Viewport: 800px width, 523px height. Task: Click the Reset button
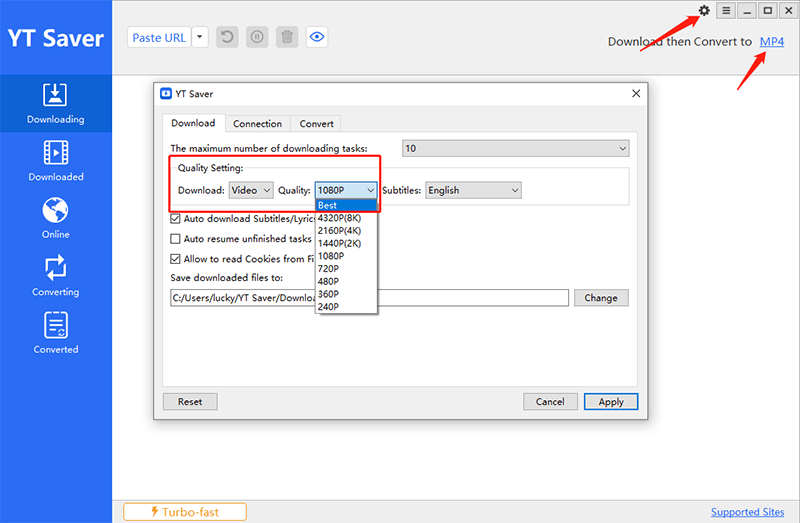coord(190,402)
